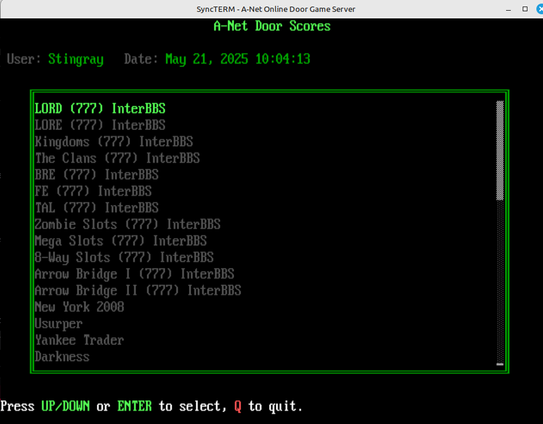Click the date May 21, 2025

point(207,59)
